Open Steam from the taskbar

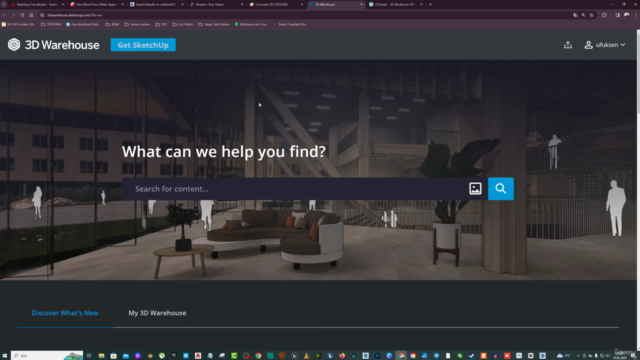tap(471, 356)
